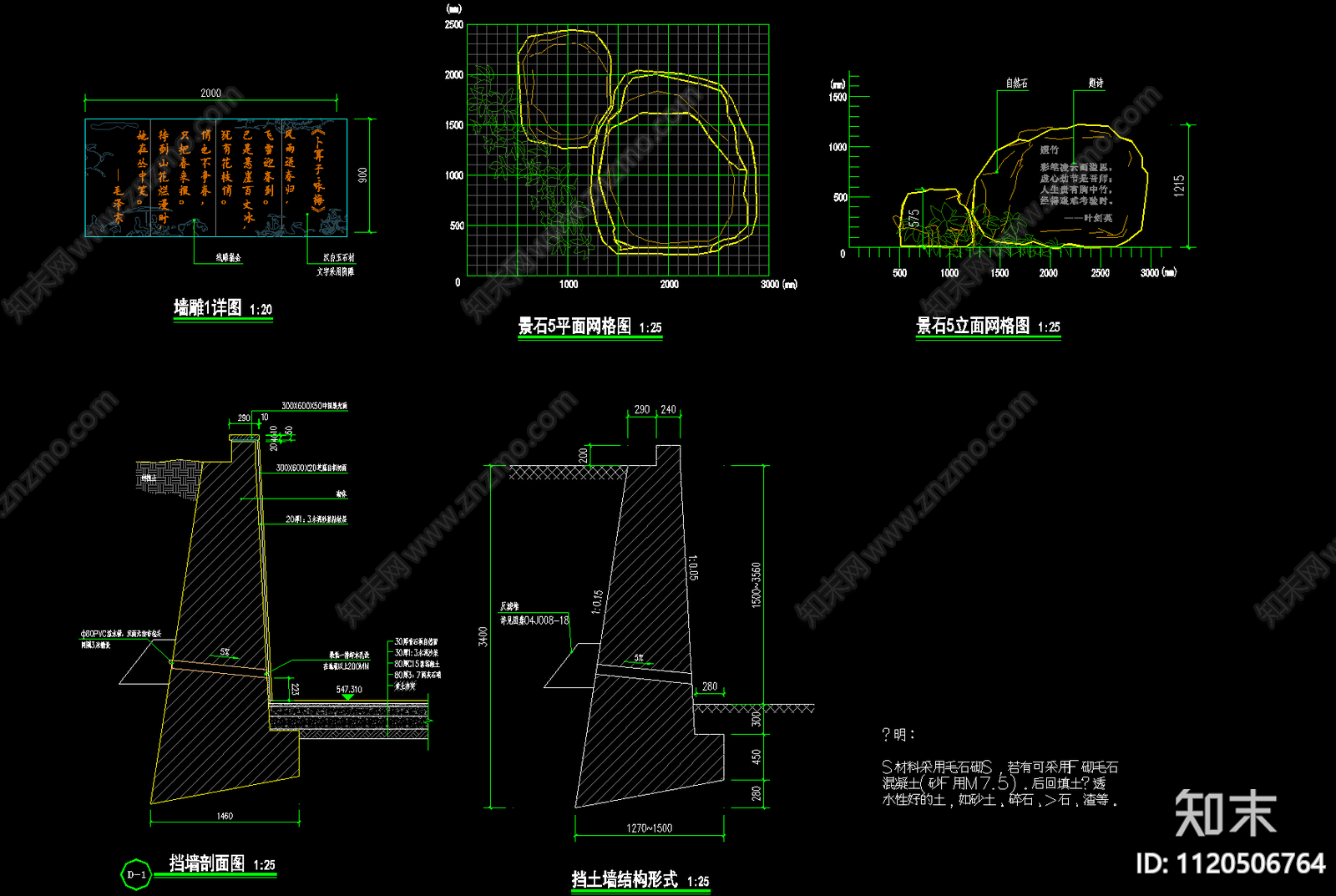
Task: Click the 240 top width dimension
Action: 668,410
